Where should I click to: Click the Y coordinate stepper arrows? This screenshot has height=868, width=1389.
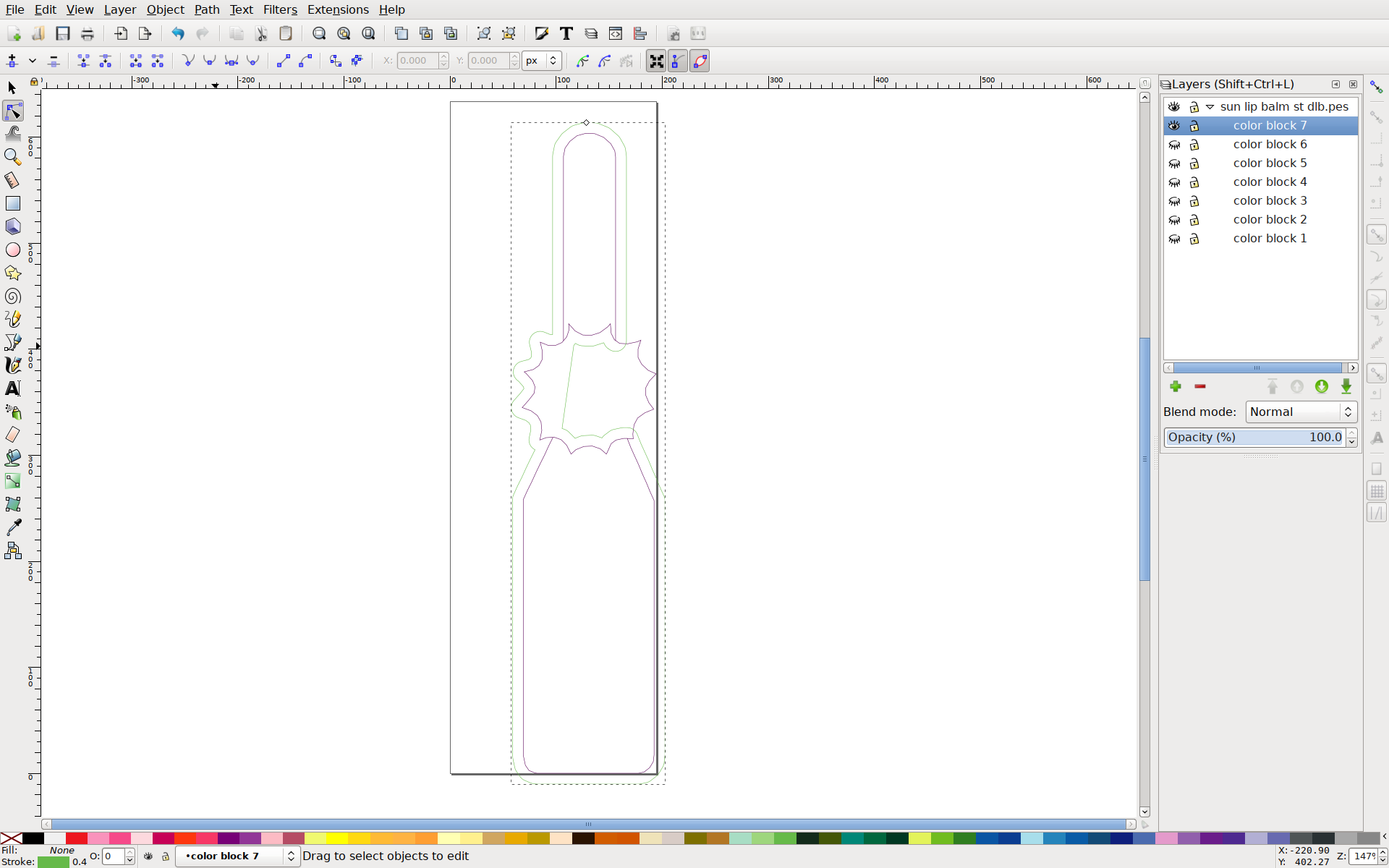pyautogui.click(x=514, y=61)
